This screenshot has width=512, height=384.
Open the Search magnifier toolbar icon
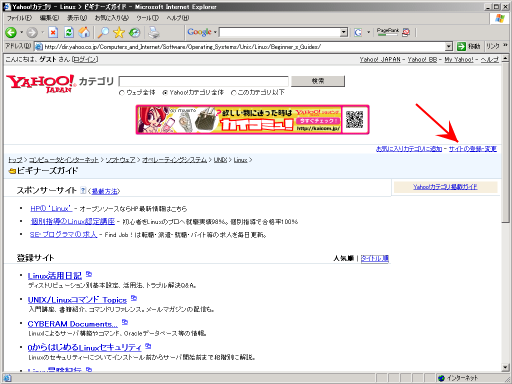[x=103, y=32]
